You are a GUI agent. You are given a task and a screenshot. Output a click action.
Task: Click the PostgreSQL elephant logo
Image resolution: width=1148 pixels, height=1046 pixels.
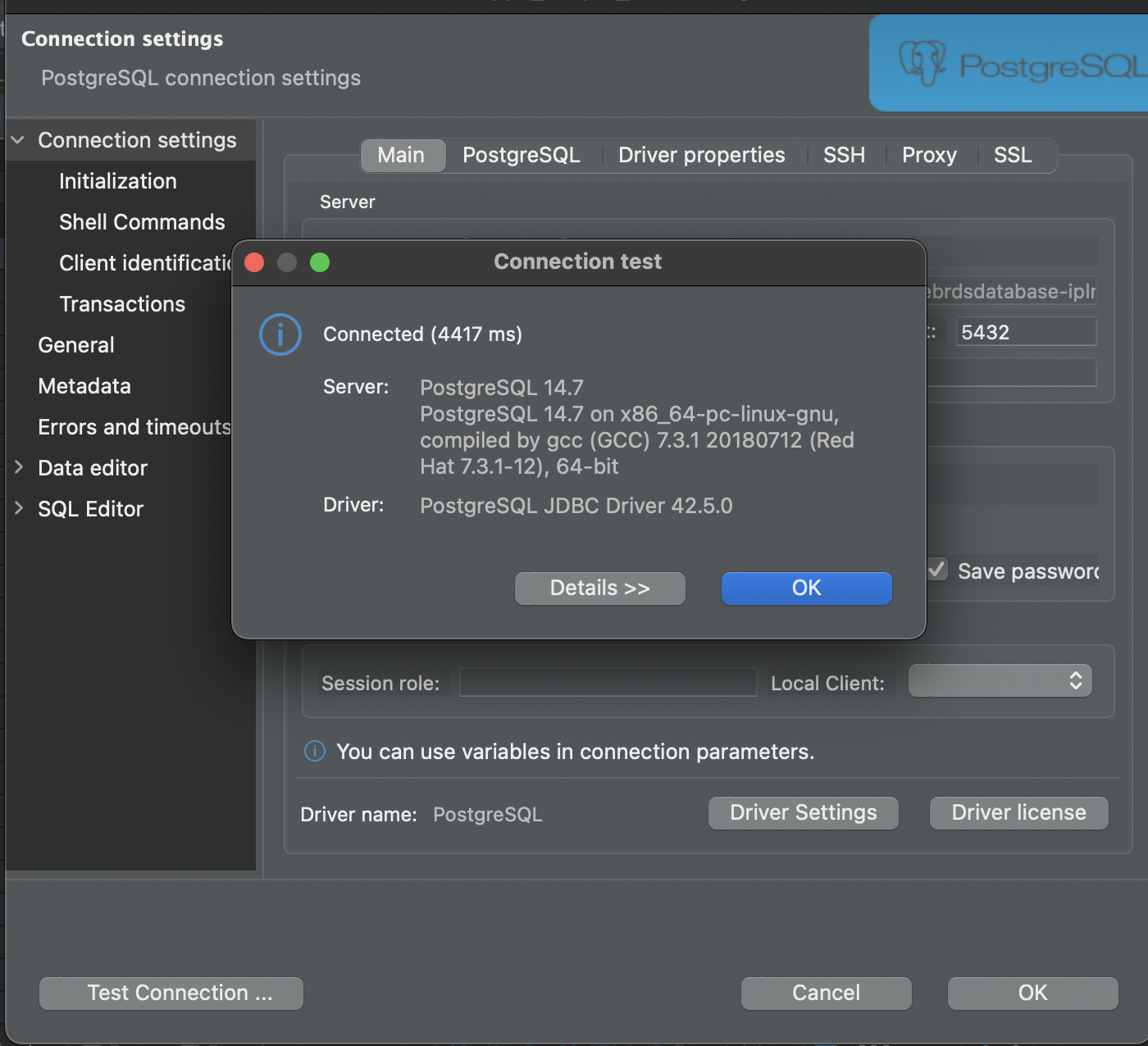tap(922, 61)
